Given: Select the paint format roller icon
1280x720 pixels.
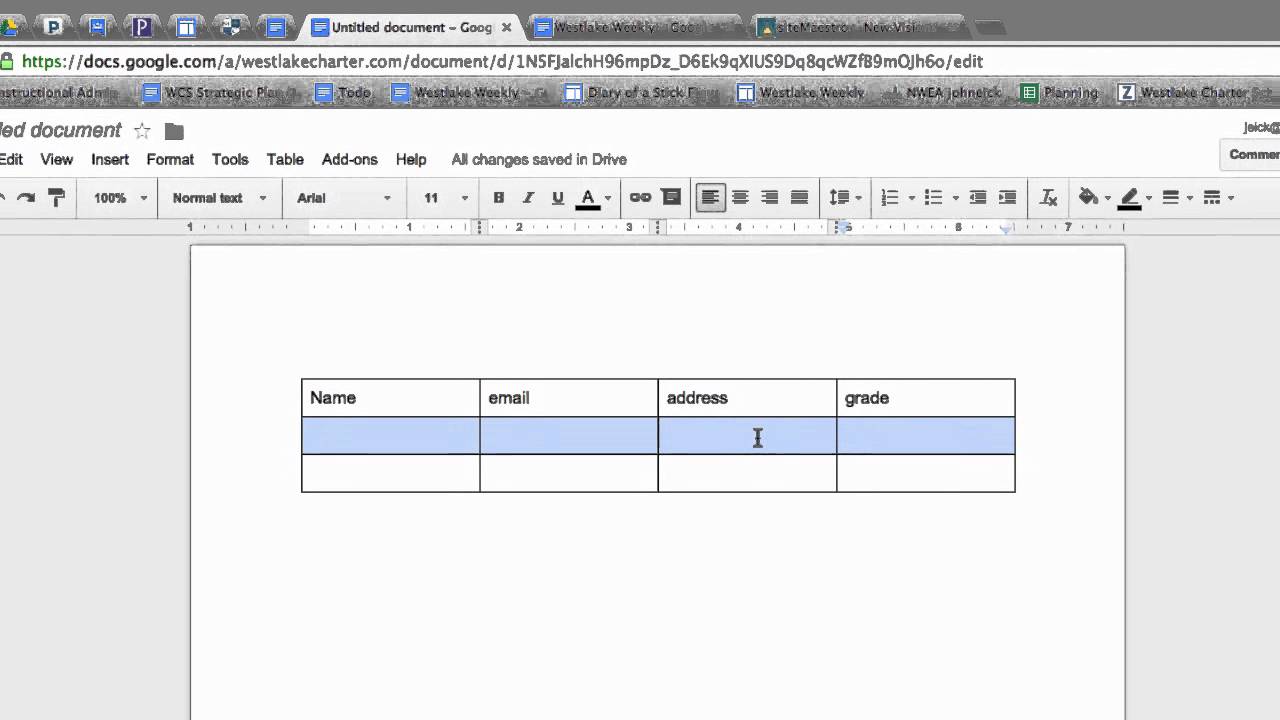Looking at the screenshot, I should pos(57,198).
